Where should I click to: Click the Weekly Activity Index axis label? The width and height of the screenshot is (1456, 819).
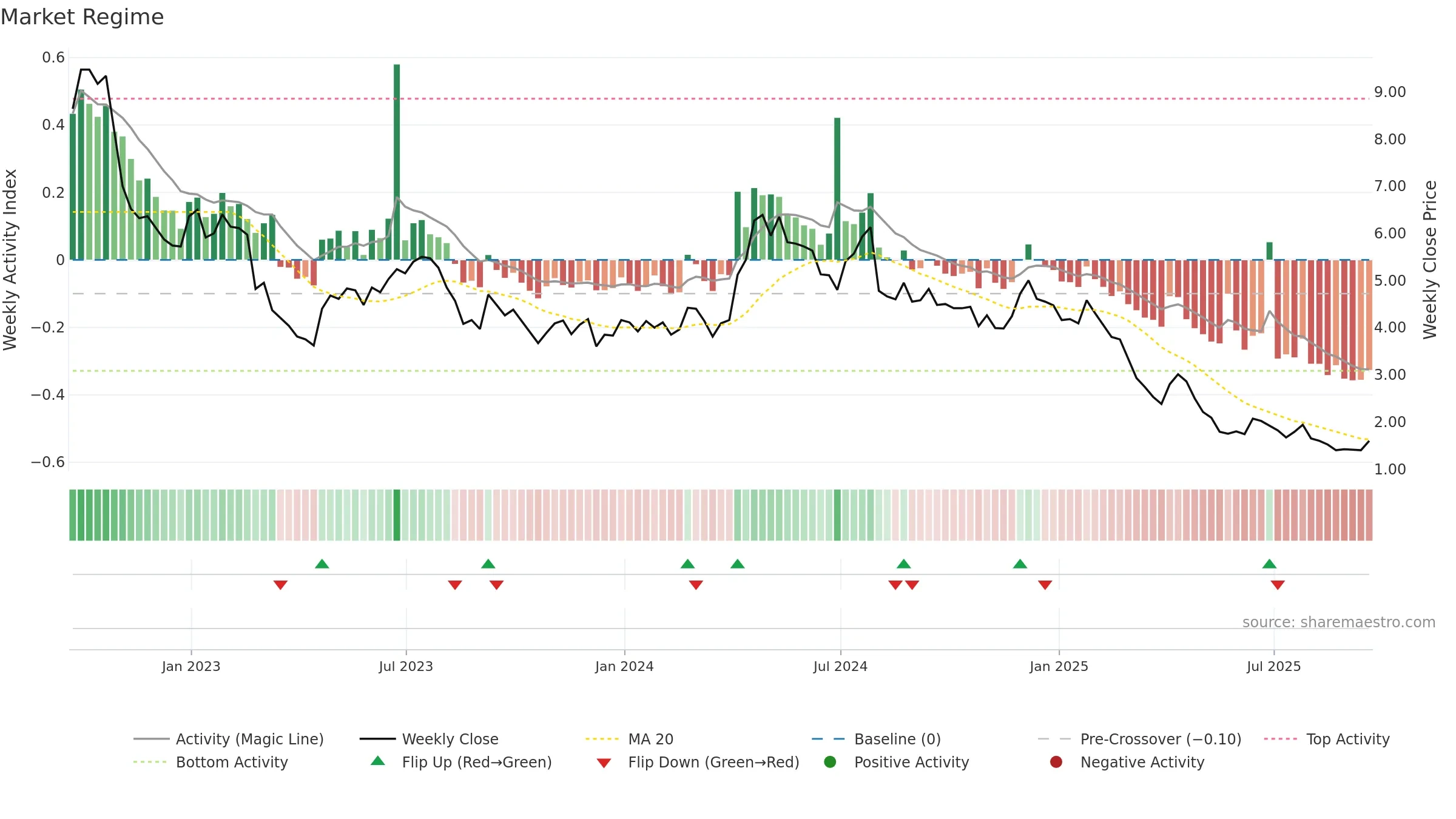coord(10,260)
